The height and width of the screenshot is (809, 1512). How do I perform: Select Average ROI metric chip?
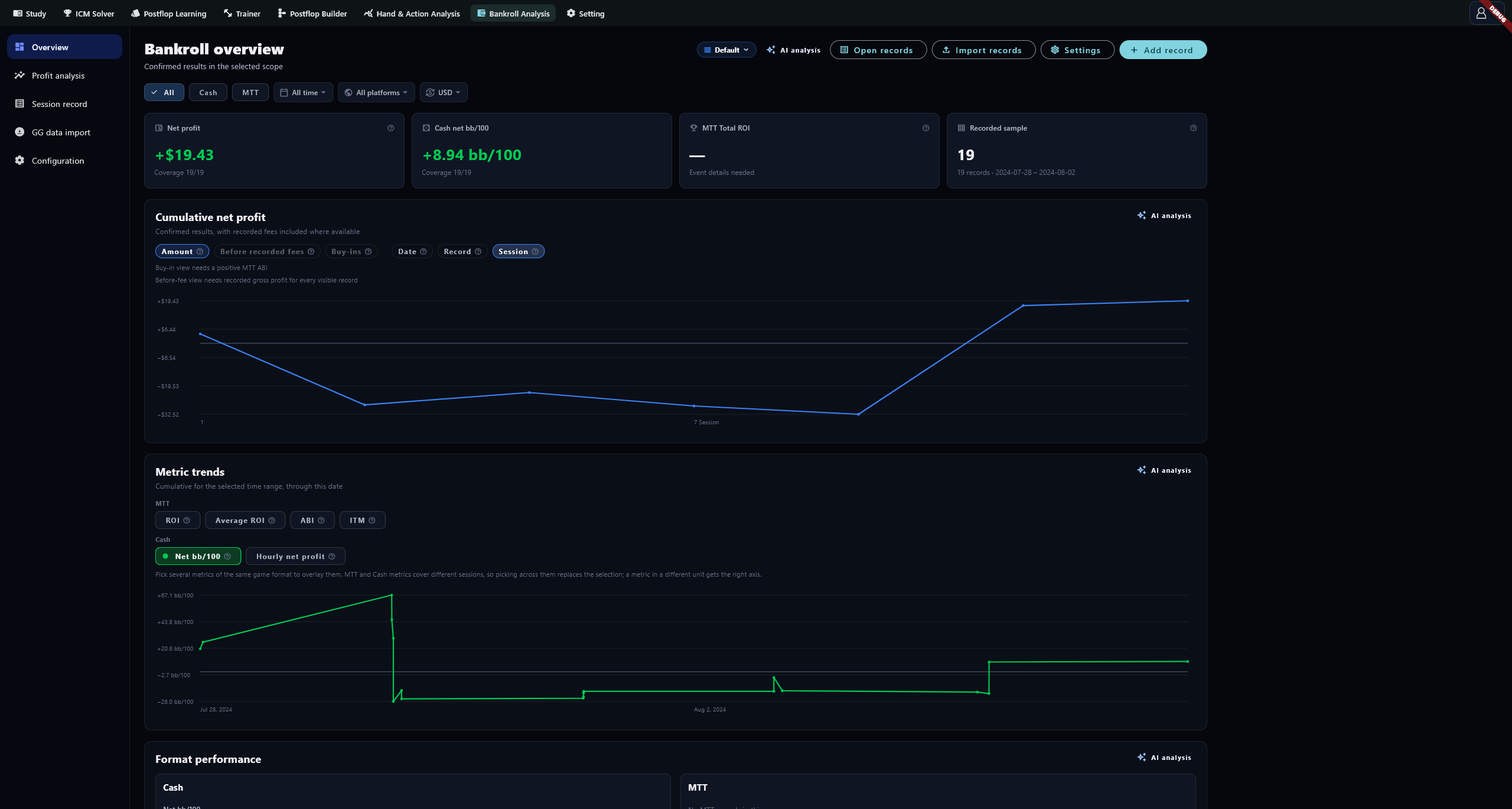245,521
